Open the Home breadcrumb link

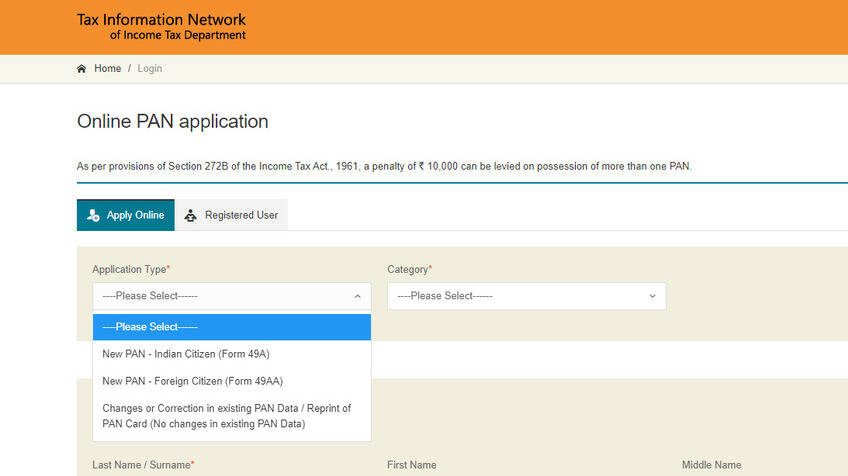tap(107, 69)
